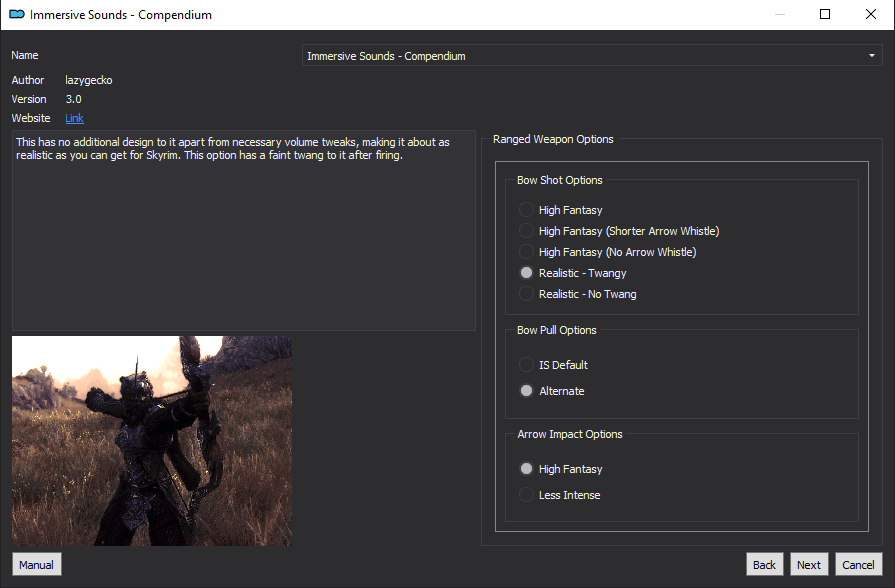Maximize the installer window
This screenshot has height=588, width=895.
[825, 14]
